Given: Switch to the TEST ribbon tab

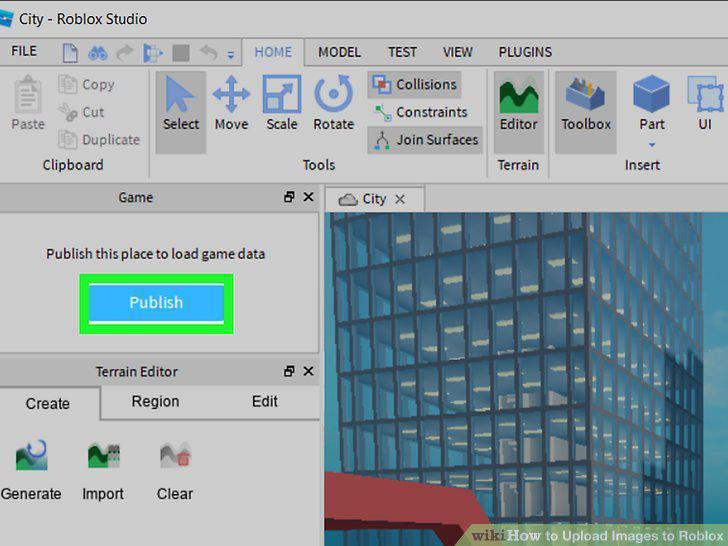Looking at the screenshot, I should pyautogui.click(x=402, y=52).
